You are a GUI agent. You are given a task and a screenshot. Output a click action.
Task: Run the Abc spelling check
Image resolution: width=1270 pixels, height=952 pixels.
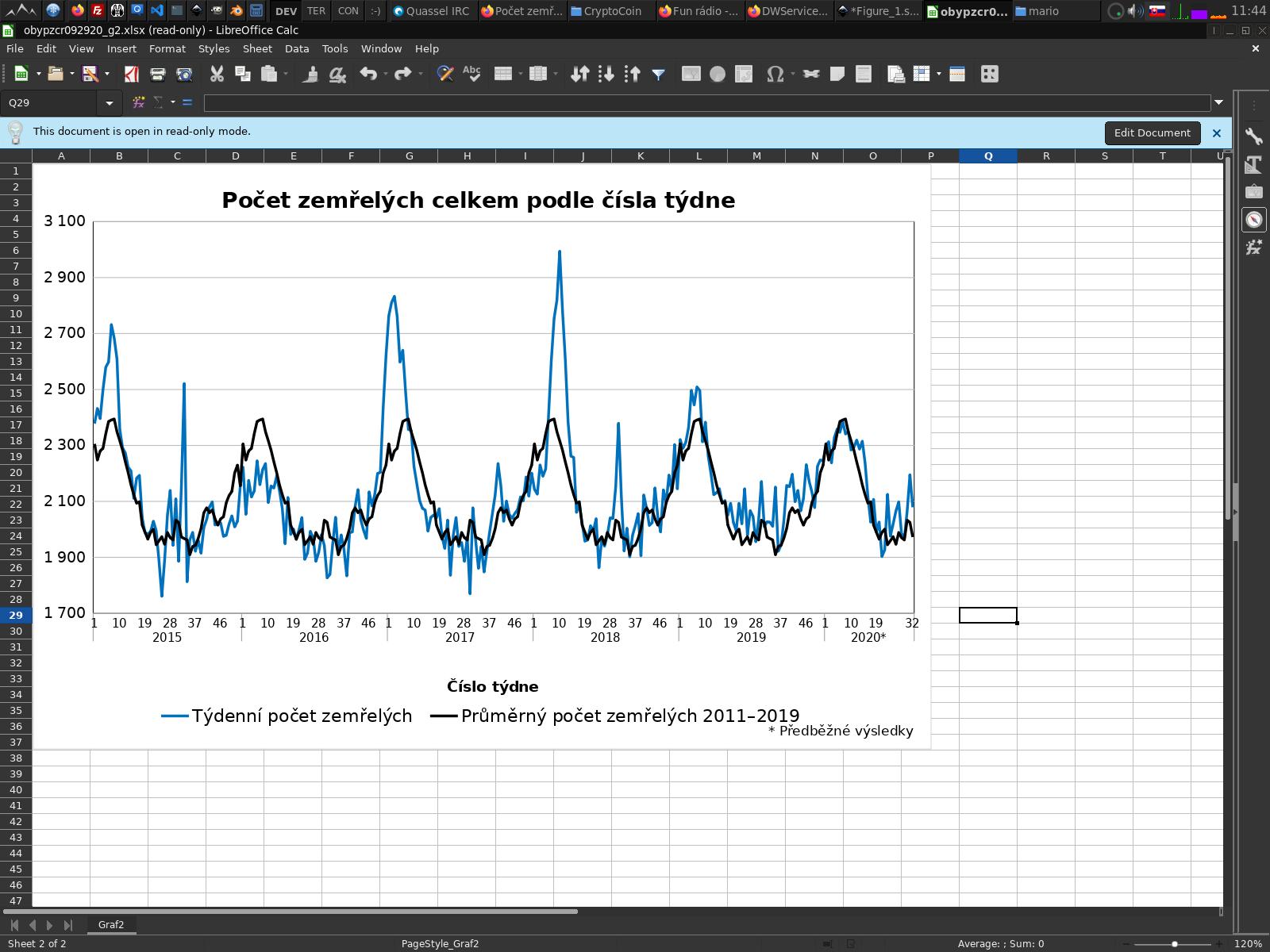coord(471,74)
